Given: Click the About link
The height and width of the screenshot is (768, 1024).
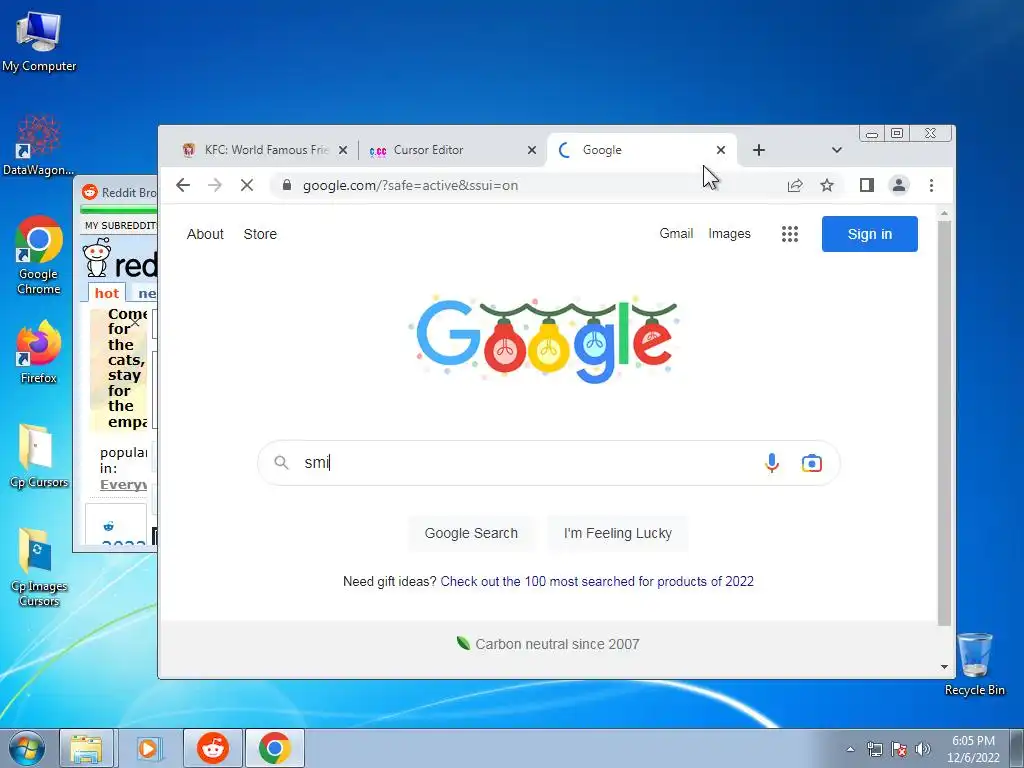Looking at the screenshot, I should pos(205,234).
